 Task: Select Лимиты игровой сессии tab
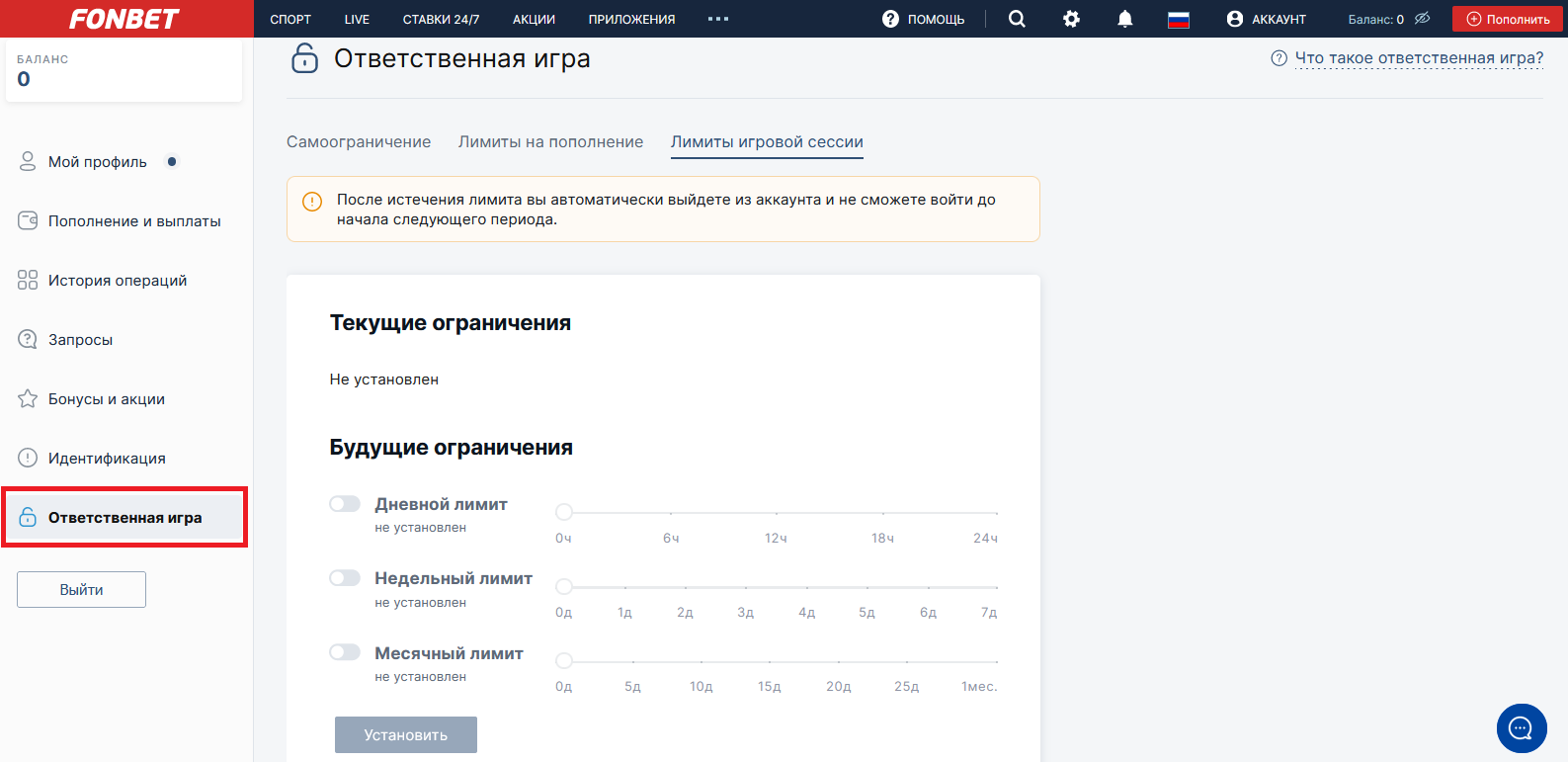[767, 141]
